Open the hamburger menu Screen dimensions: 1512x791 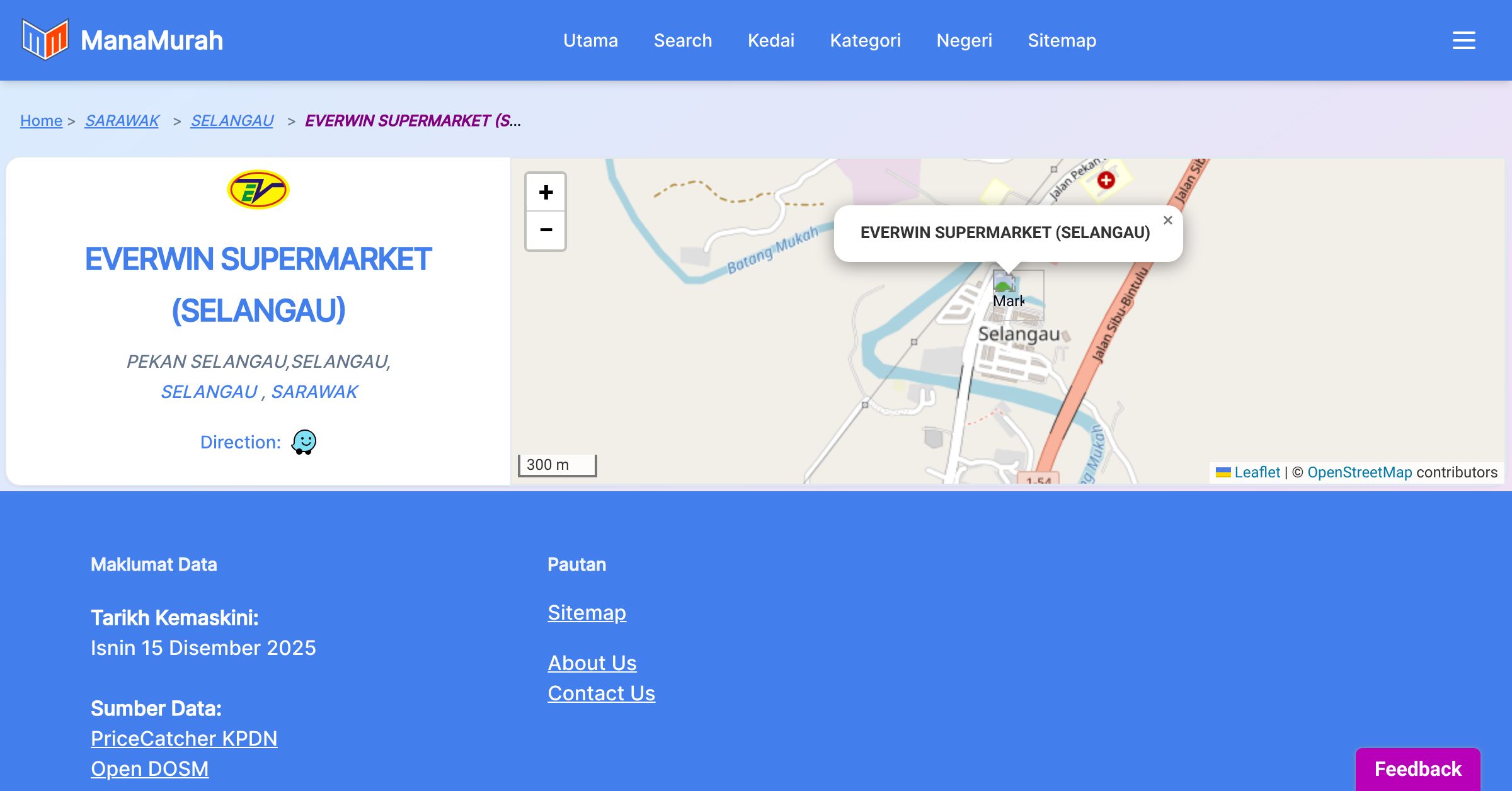(x=1463, y=40)
